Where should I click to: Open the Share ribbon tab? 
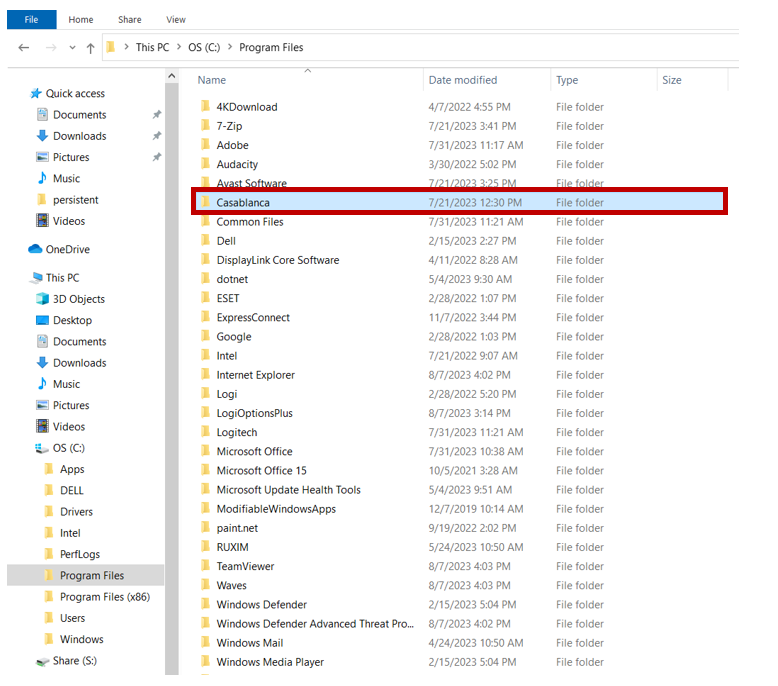[x=130, y=19]
